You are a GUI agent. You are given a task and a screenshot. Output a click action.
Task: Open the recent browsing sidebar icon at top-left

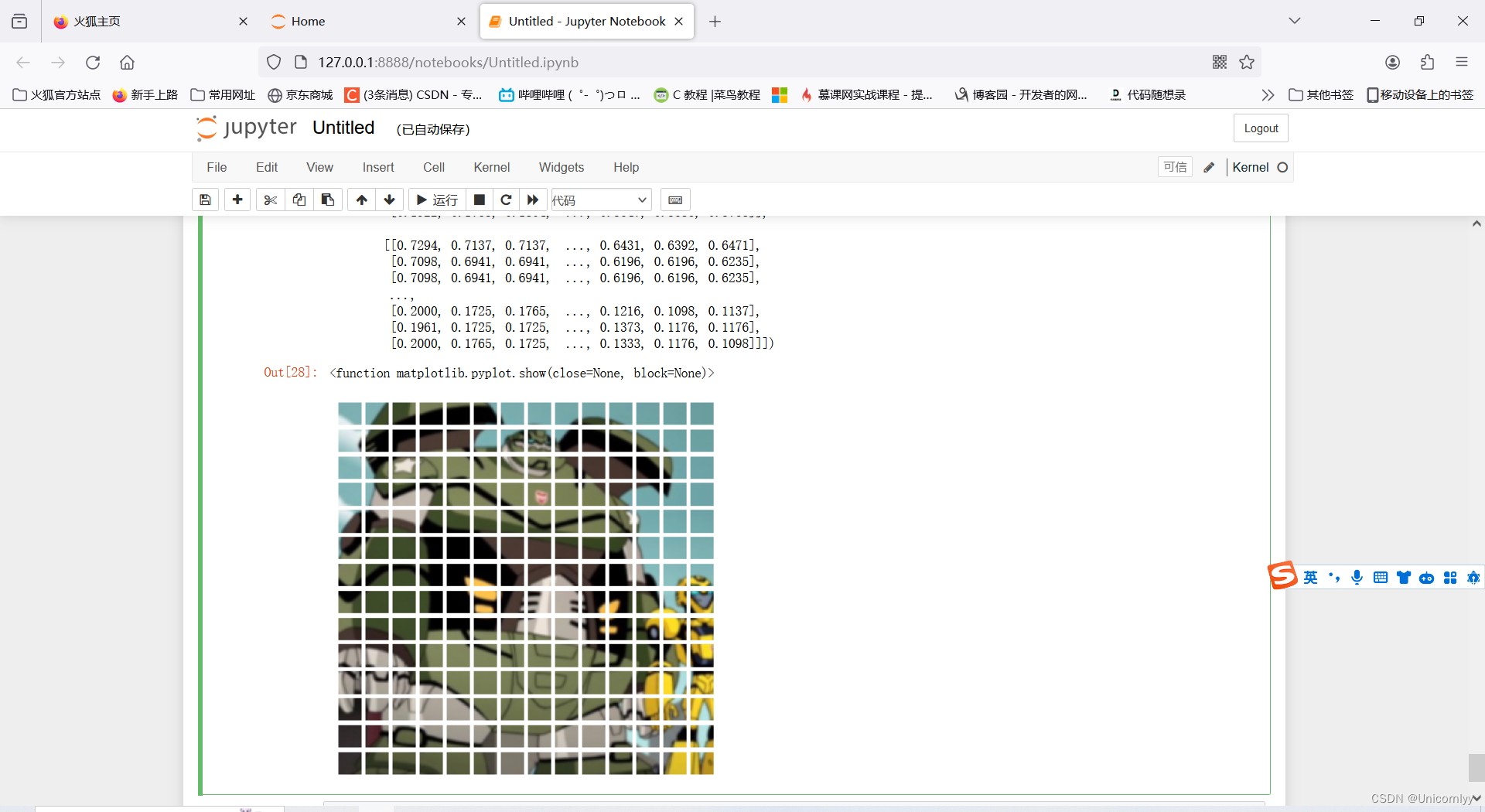(19, 21)
